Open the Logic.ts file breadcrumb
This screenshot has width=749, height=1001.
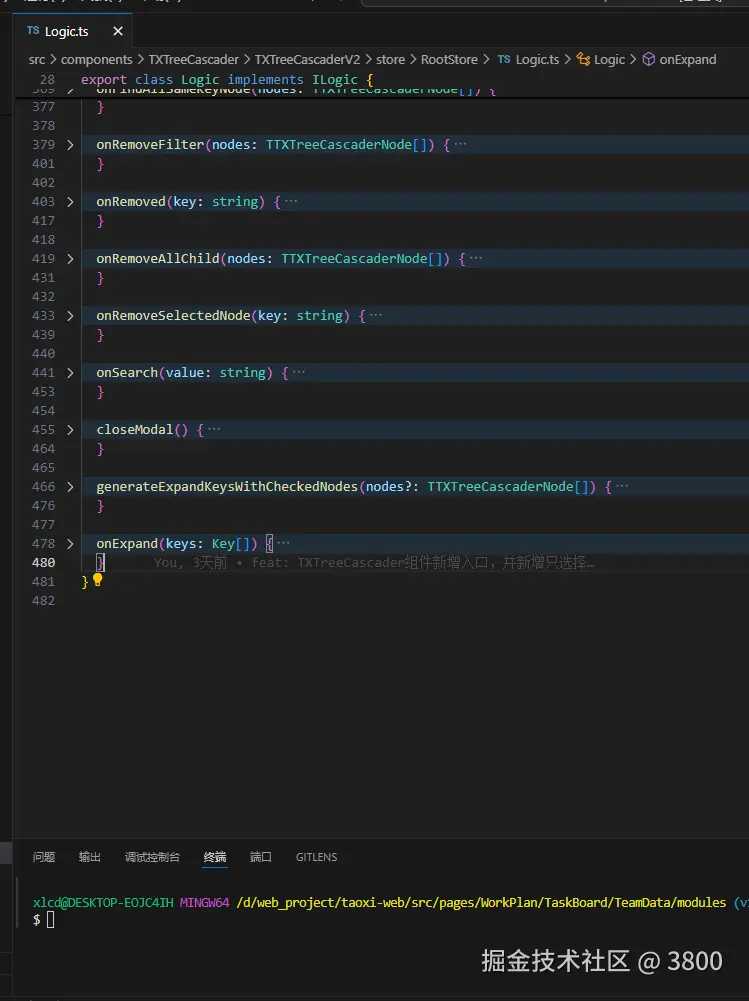click(x=537, y=59)
